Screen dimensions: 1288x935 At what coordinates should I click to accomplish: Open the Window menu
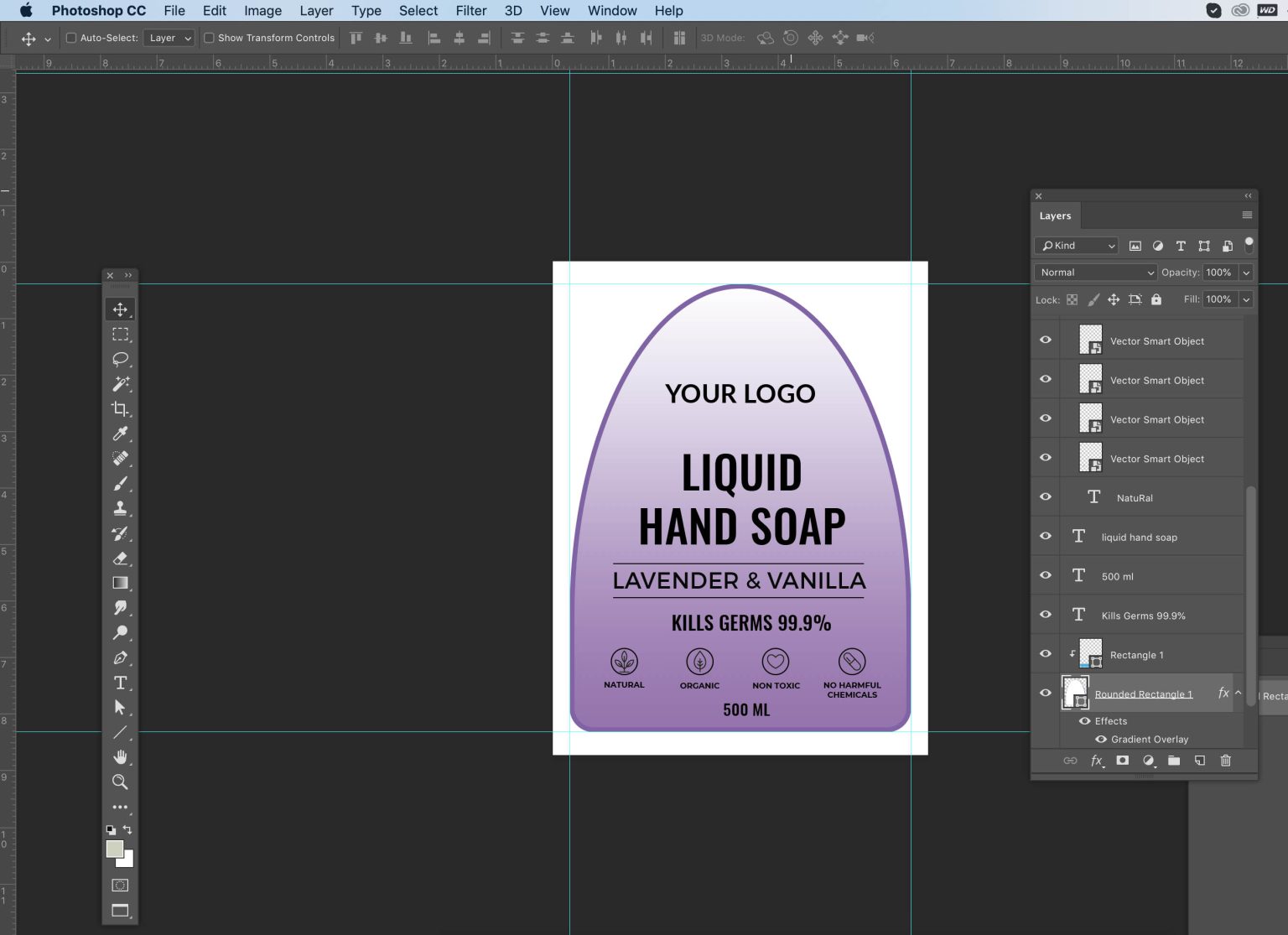tap(611, 10)
